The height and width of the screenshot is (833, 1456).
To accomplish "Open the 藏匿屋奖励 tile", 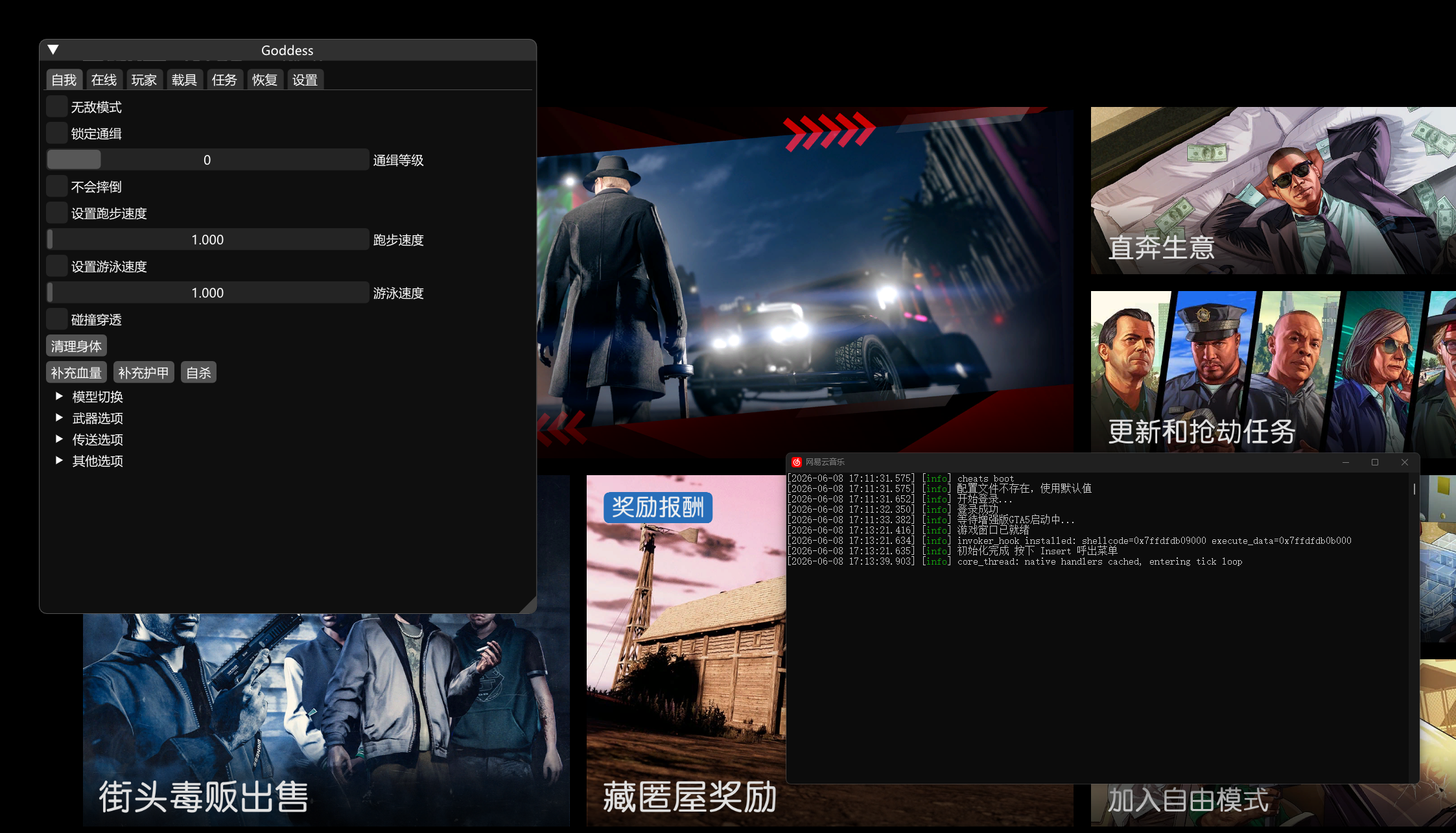I will pos(686,651).
